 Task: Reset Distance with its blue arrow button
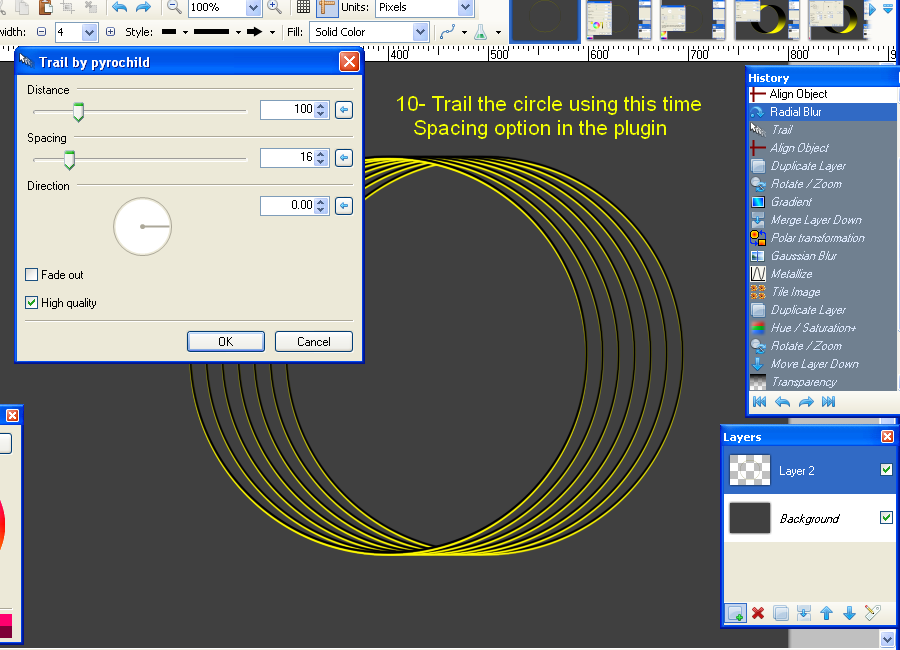[344, 110]
